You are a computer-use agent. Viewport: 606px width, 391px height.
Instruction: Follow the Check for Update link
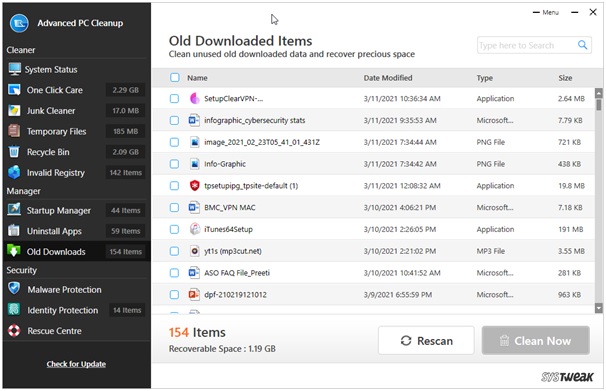(x=76, y=364)
